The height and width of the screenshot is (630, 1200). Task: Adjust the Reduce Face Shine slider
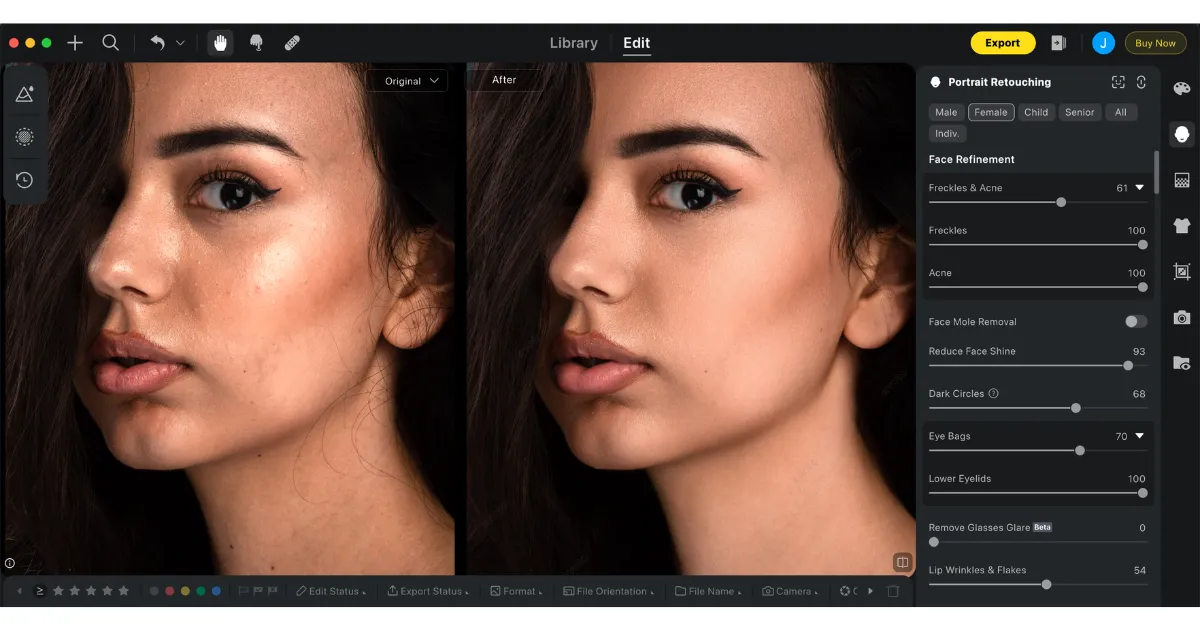point(1128,366)
